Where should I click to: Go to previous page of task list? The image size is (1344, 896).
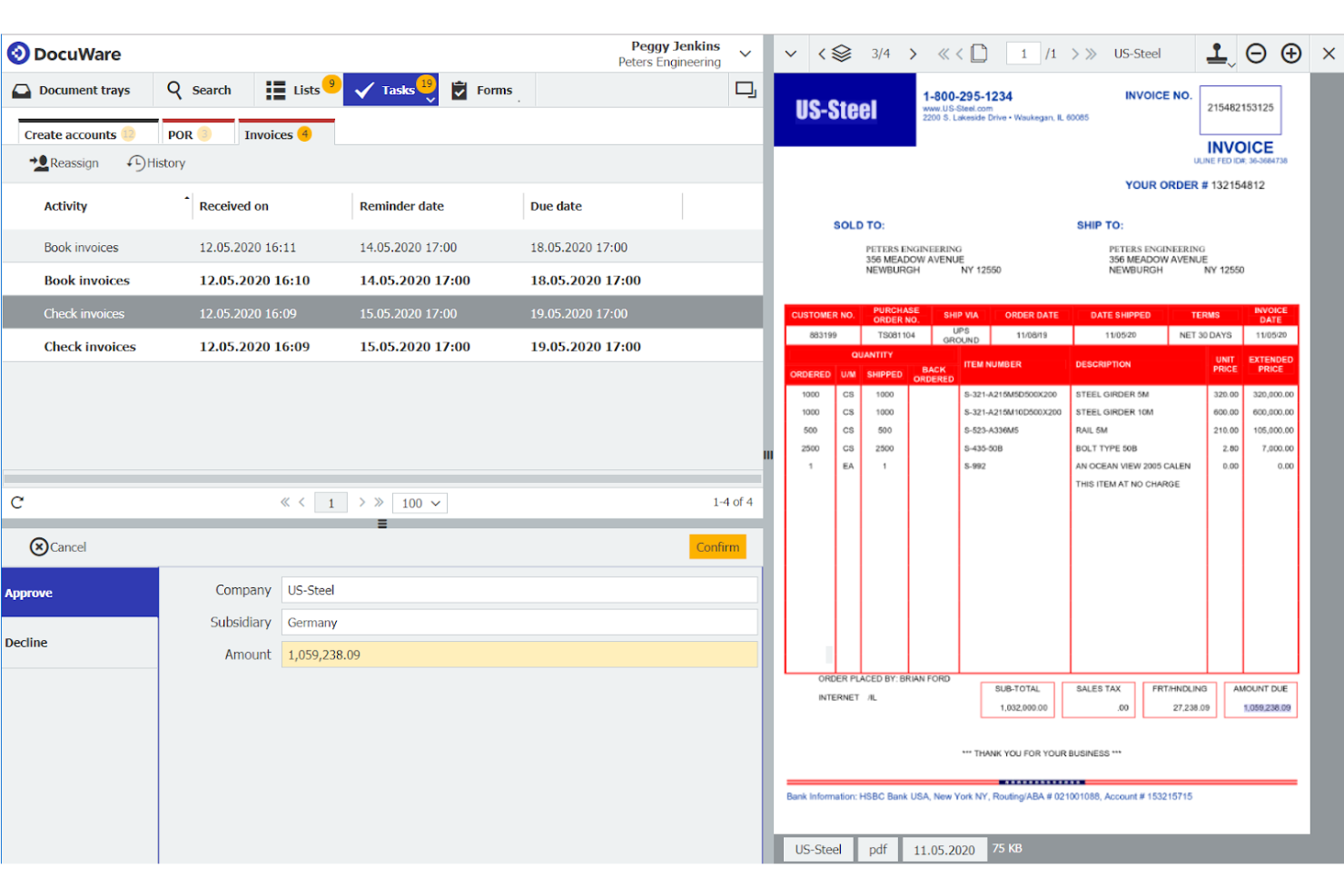click(x=301, y=502)
